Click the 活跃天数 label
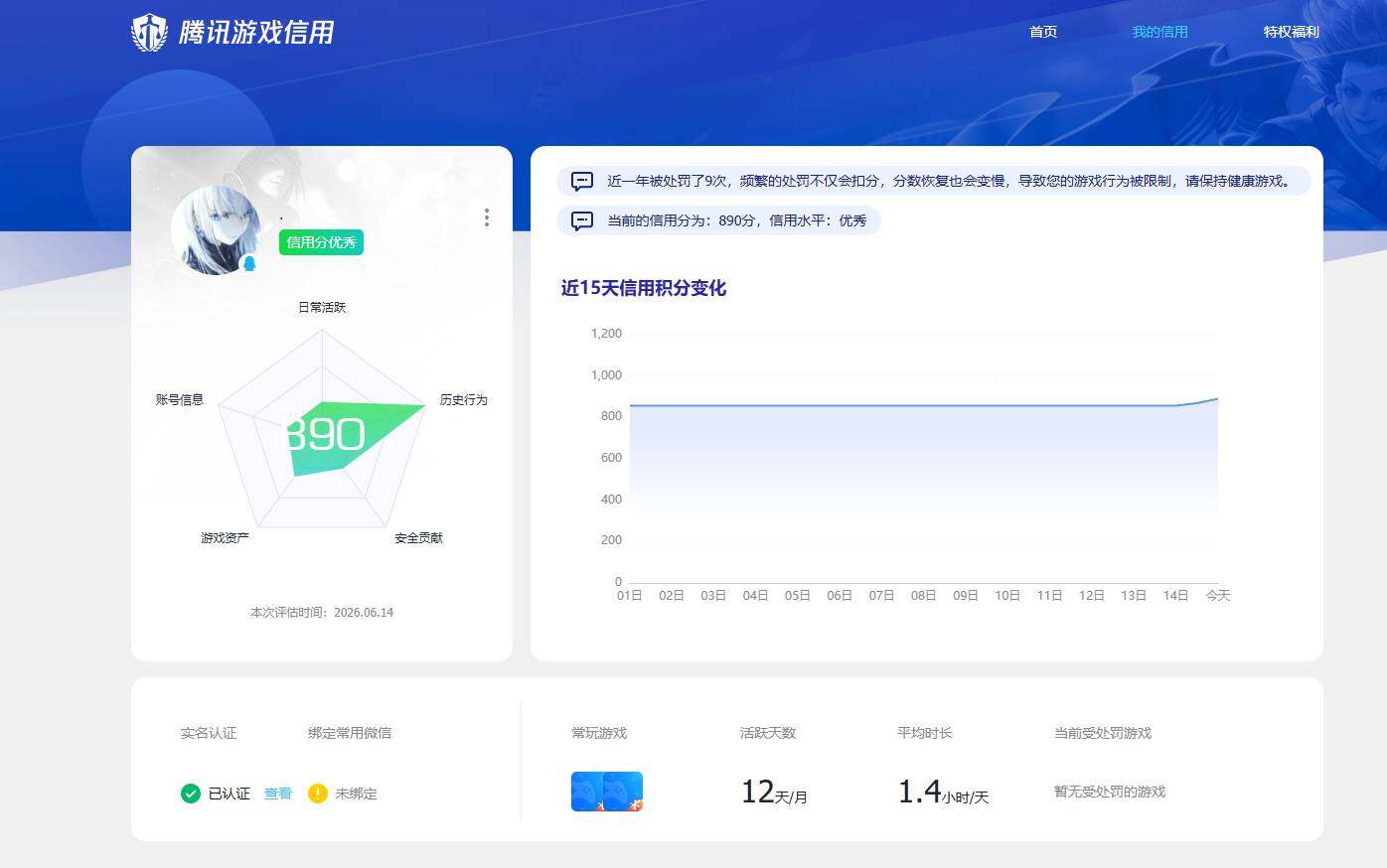The height and width of the screenshot is (868, 1387). [x=768, y=733]
